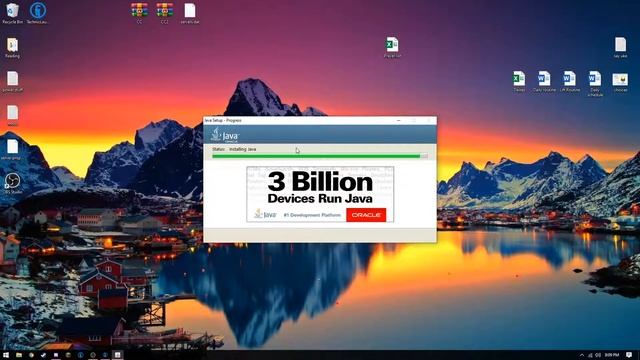Click the taskbar clock

pyautogui.click(x=612, y=355)
